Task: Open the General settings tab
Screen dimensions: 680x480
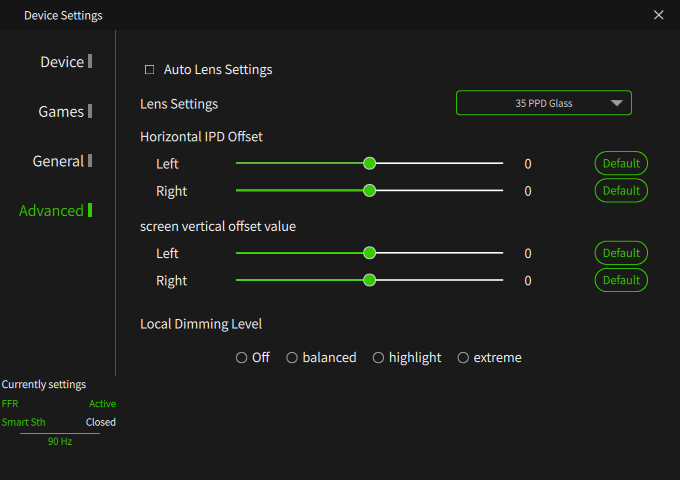Action: [x=58, y=161]
